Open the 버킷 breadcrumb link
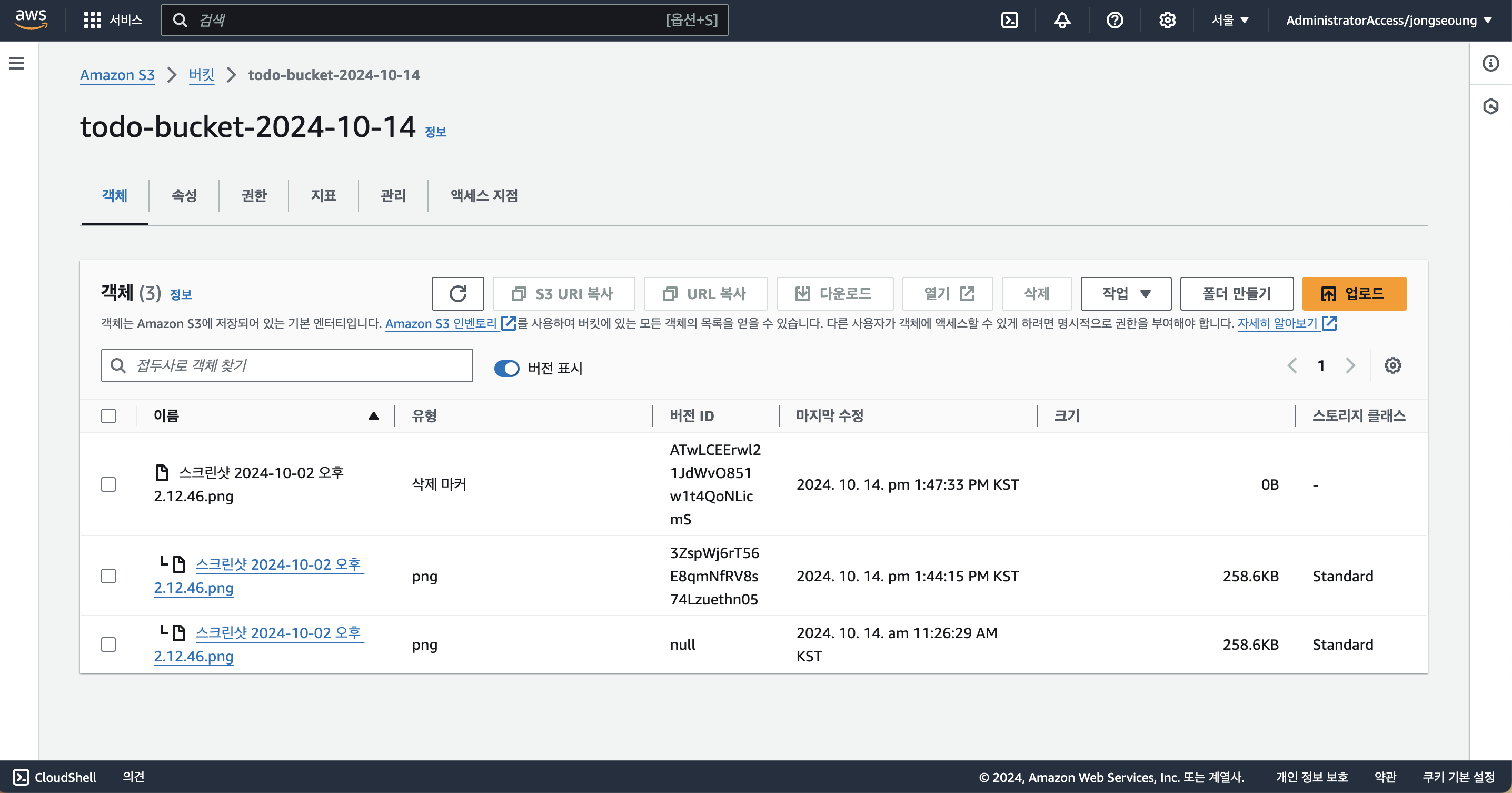1512x793 pixels. coord(201,75)
